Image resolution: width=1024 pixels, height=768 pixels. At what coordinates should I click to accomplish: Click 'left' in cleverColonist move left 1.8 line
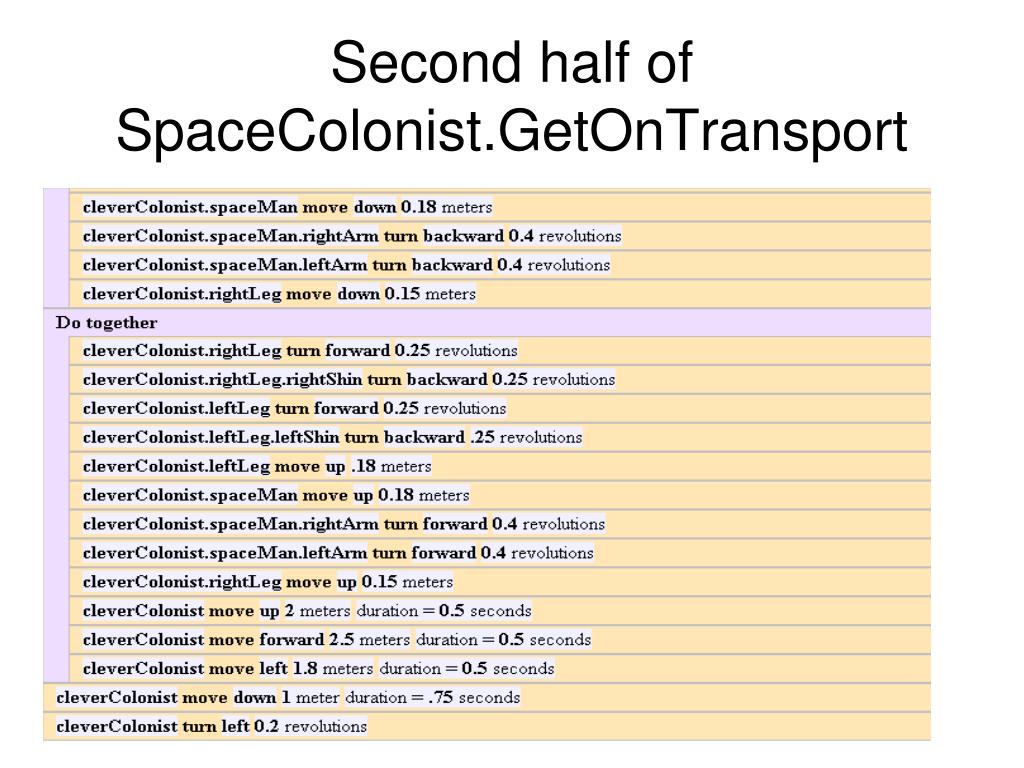274,669
